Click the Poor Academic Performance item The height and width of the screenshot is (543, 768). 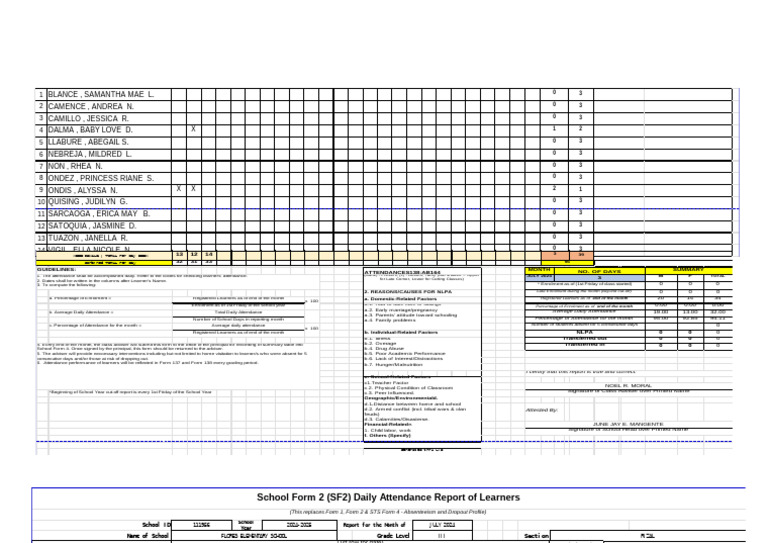coord(405,353)
